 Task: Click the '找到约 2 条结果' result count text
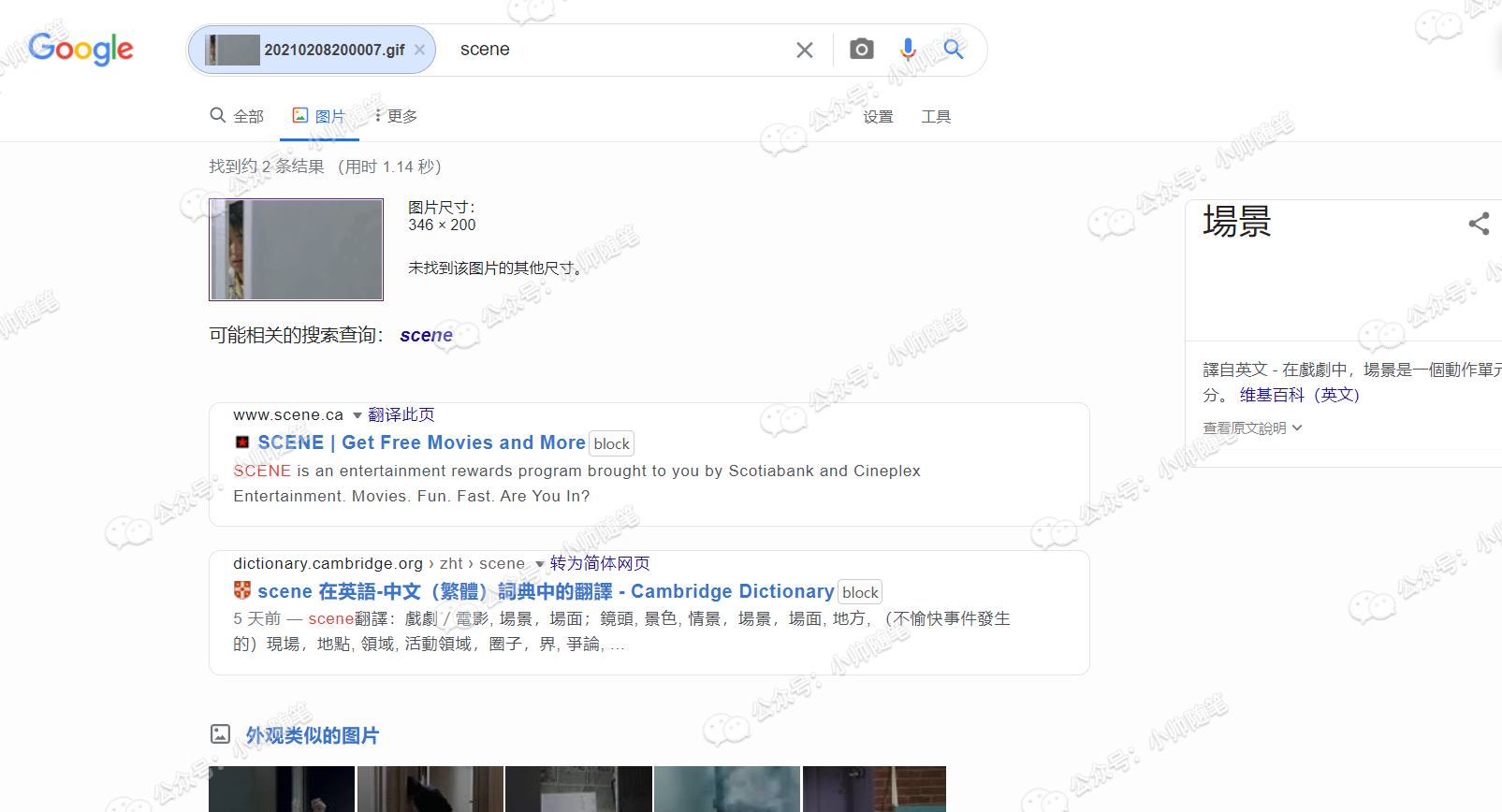(x=267, y=167)
